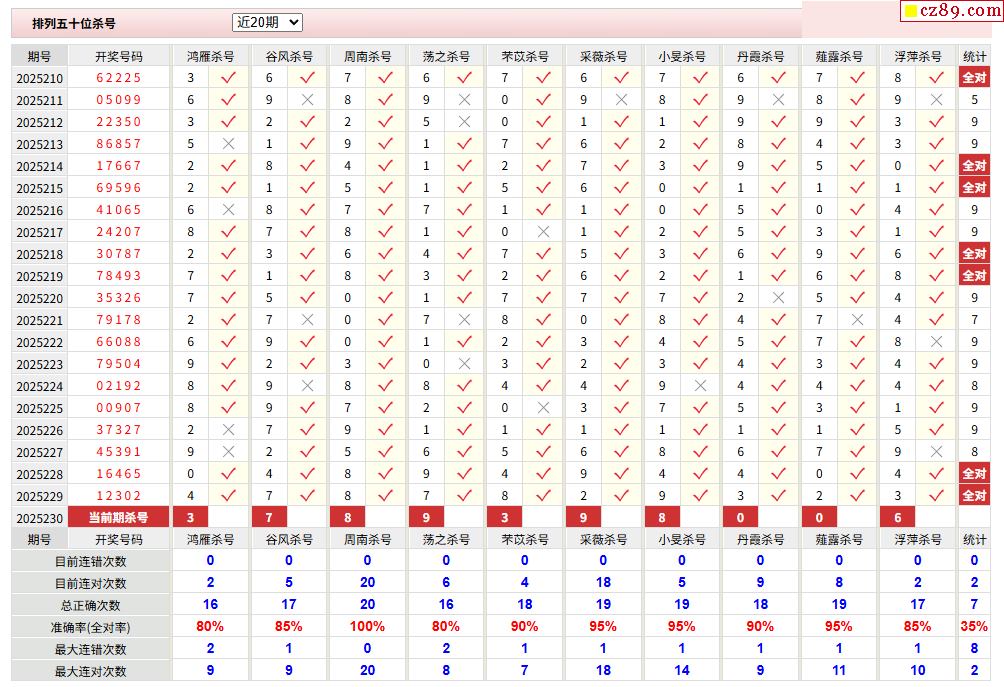Click the X mark for 谷风杀号 in row 2025211
The height and width of the screenshot is (687, 1004).
(x=307, y=100)
